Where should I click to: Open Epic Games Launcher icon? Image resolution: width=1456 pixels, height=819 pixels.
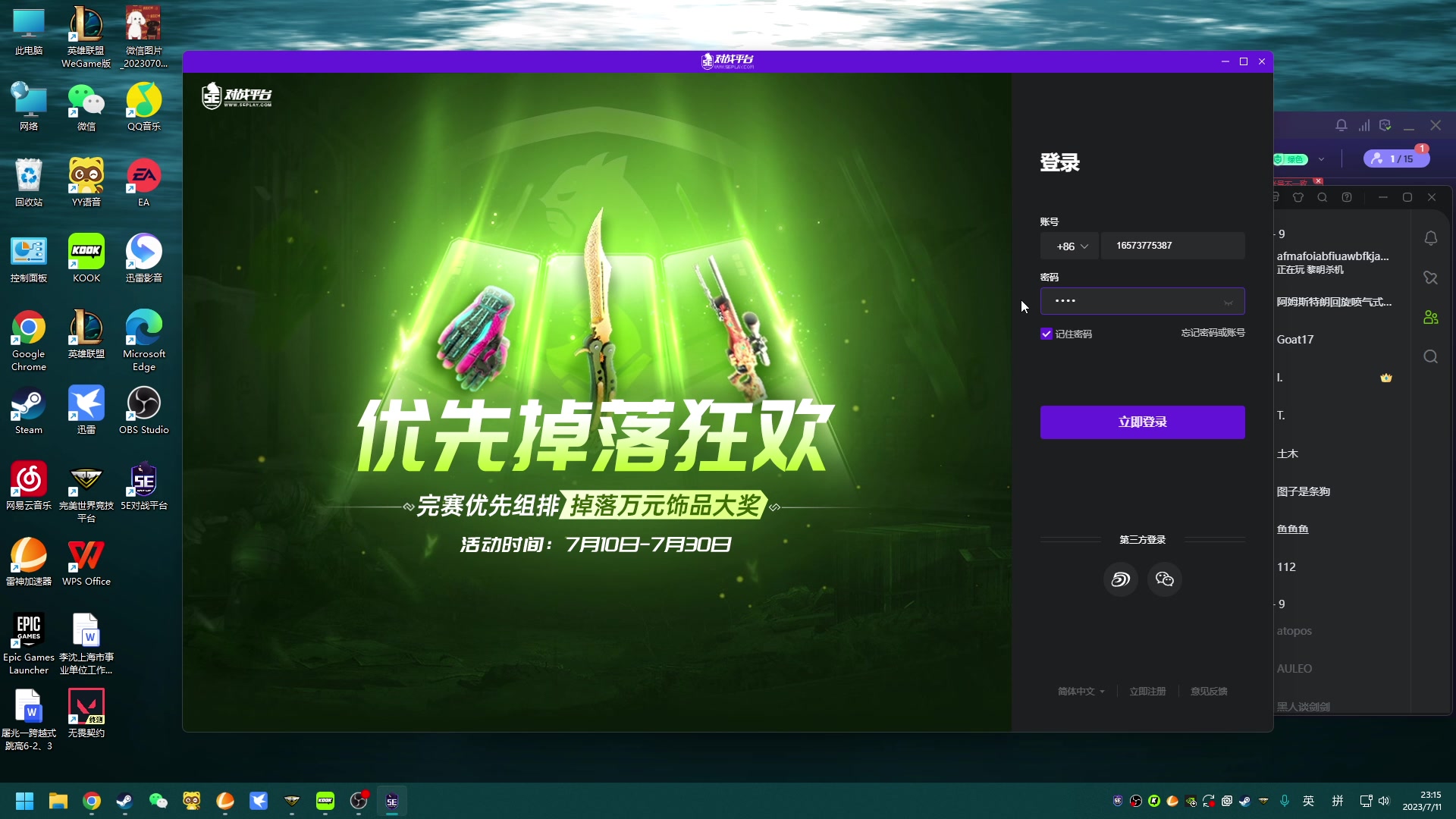(28, 629)
